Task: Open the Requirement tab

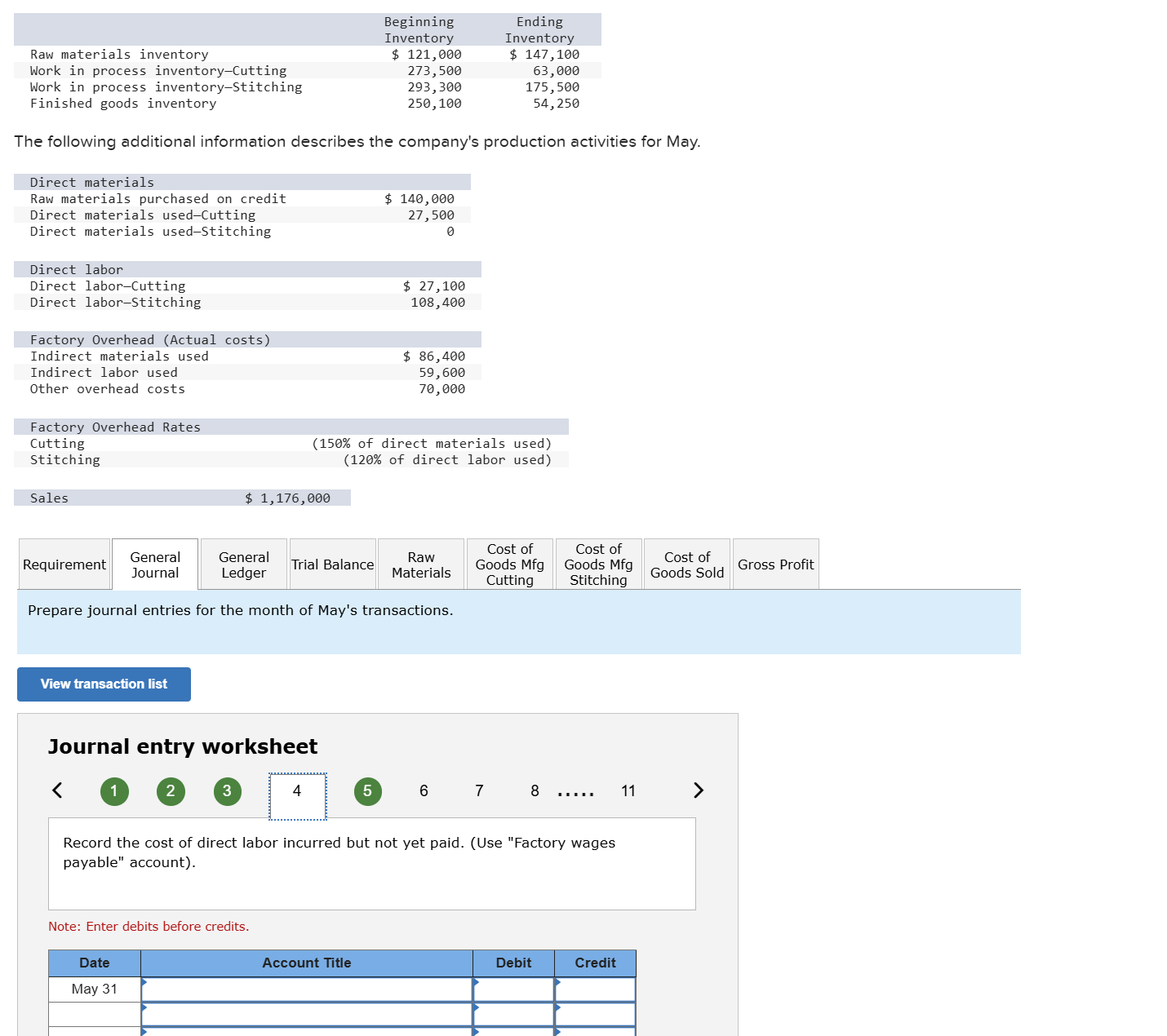Action: [64, 564]
